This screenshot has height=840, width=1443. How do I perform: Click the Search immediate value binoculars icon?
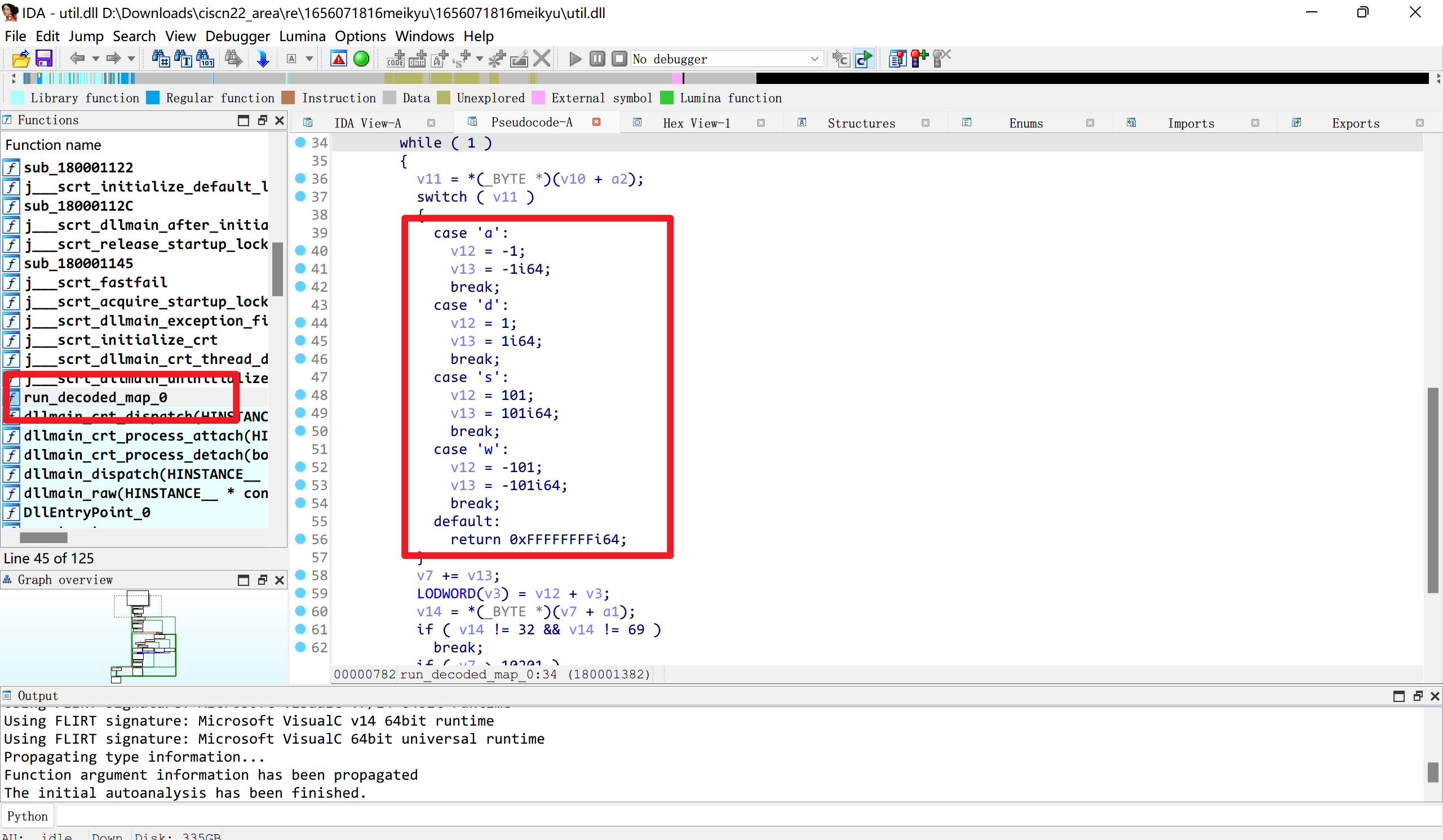click(160, 59)
